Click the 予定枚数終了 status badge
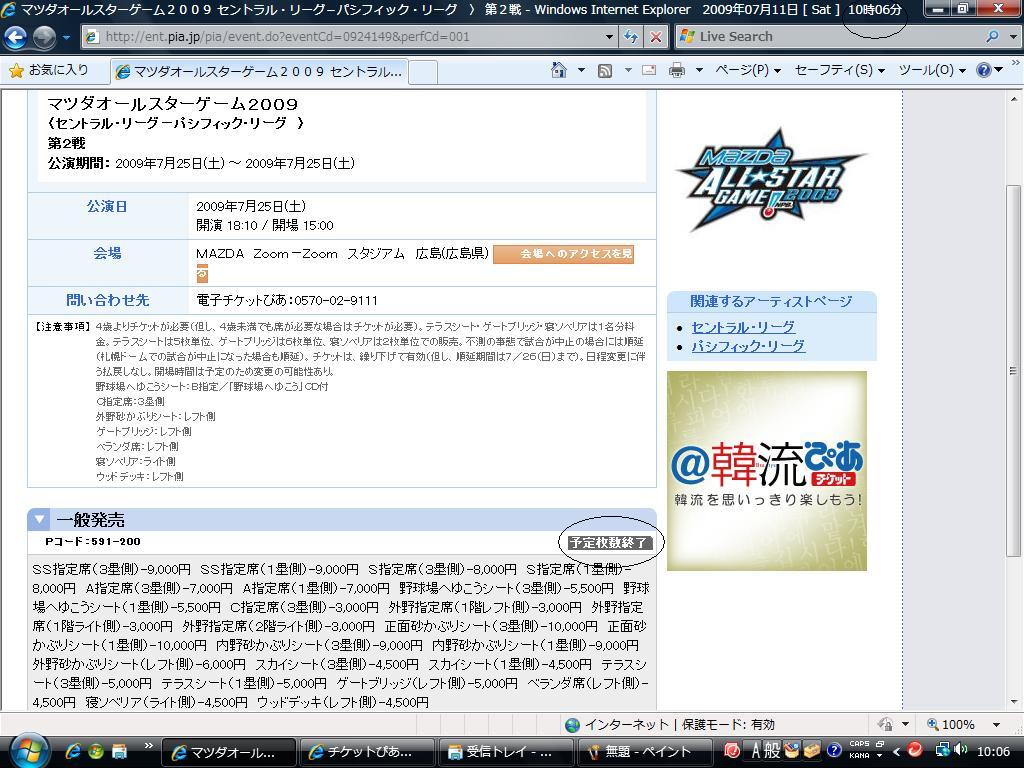 tap(609, 543)
